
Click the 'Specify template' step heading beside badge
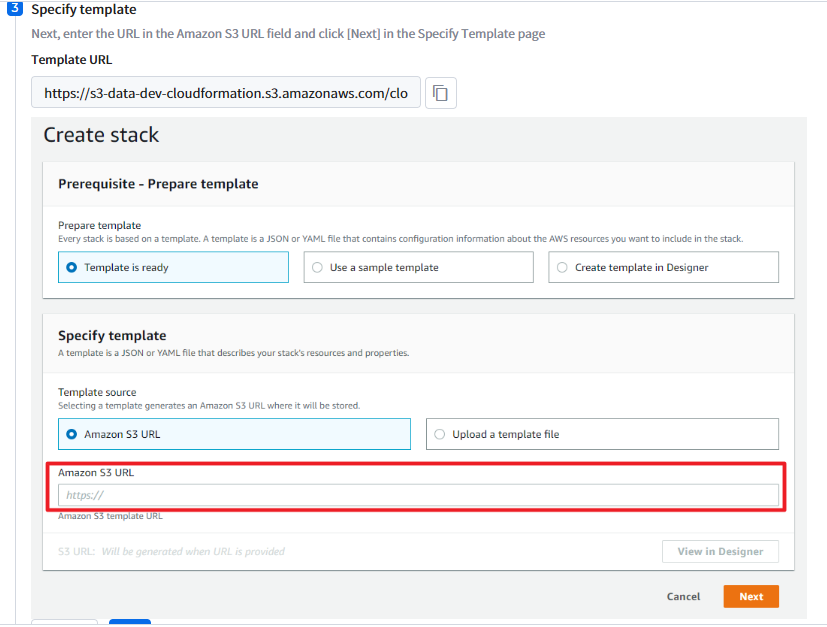84,10
